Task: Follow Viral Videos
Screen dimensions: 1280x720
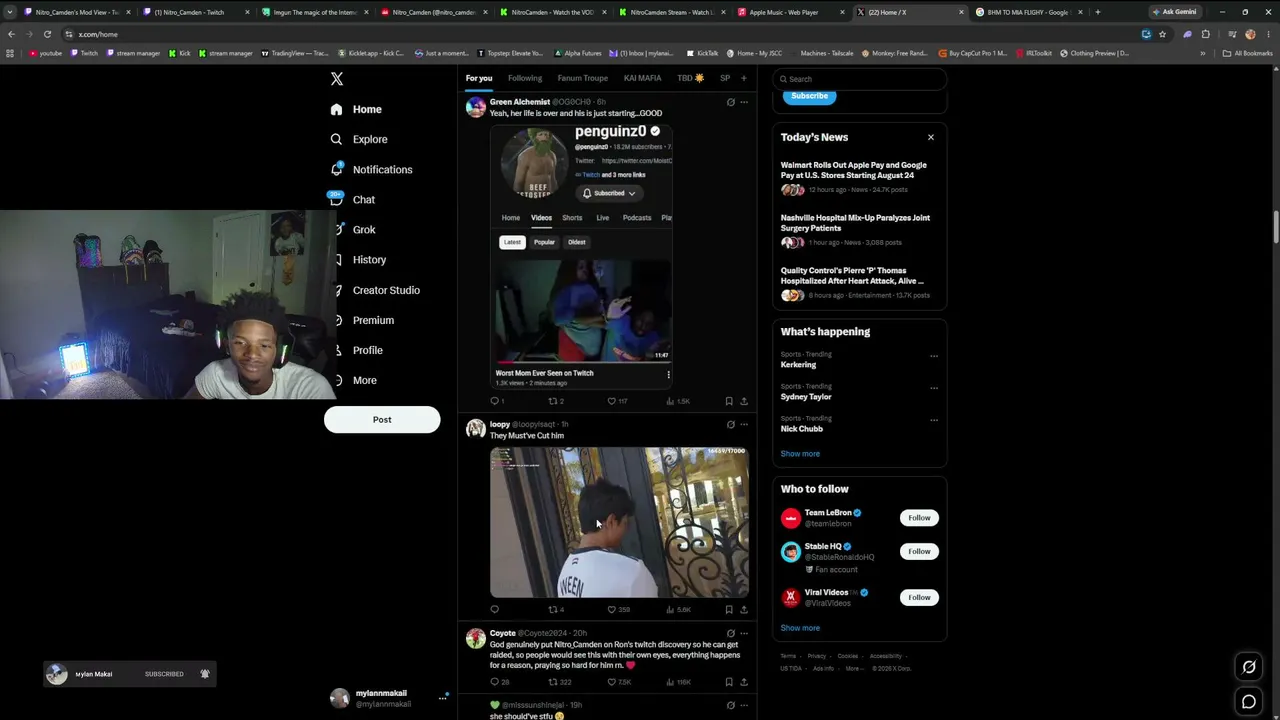Action: coord(919,597)
